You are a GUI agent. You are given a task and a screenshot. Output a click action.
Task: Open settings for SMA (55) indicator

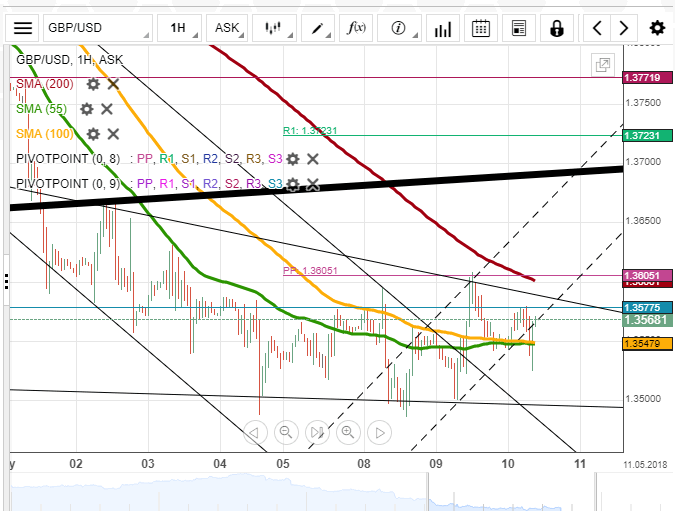[x=87, y=109]
